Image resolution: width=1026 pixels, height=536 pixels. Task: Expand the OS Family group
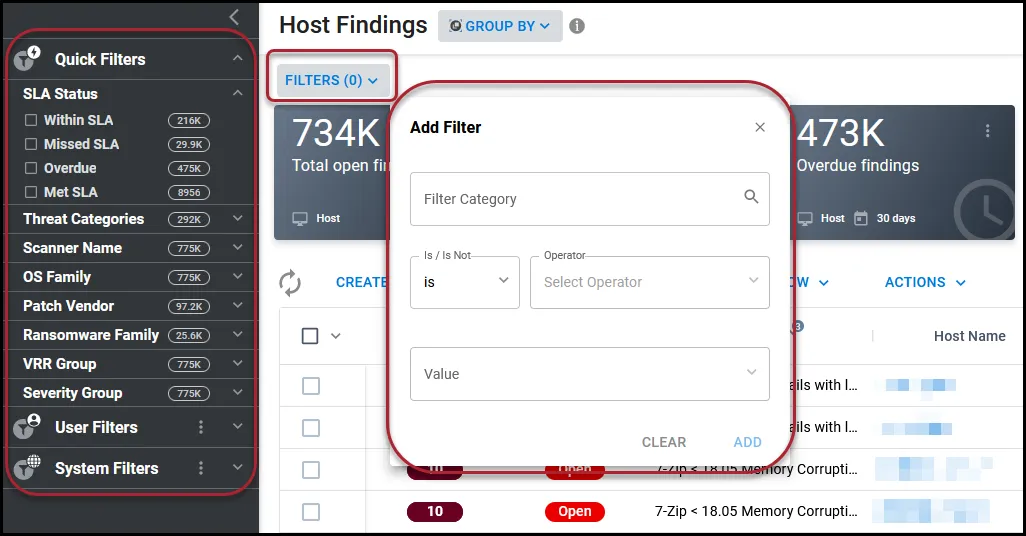coord(238,276)
